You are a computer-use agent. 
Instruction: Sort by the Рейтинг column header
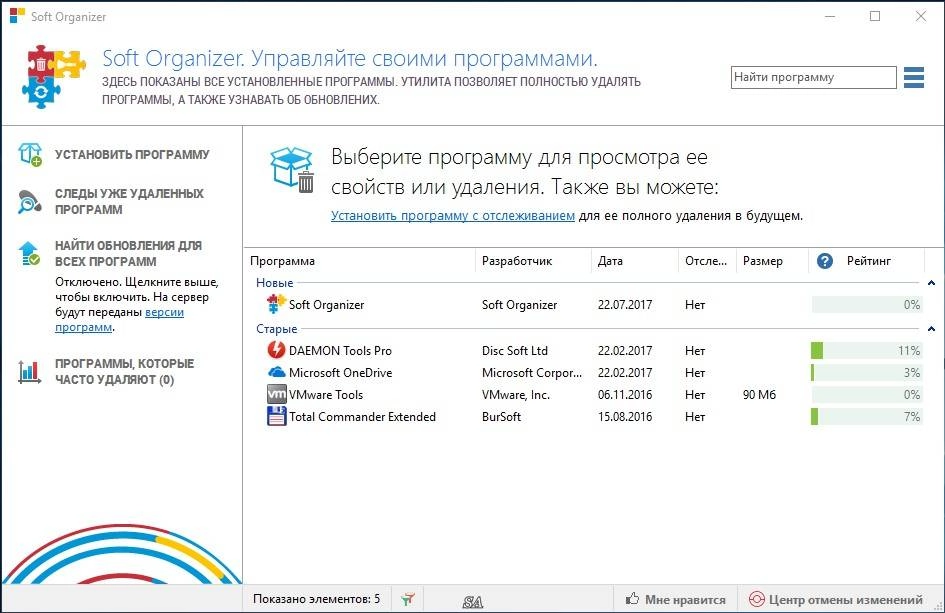tap(868, 261)
